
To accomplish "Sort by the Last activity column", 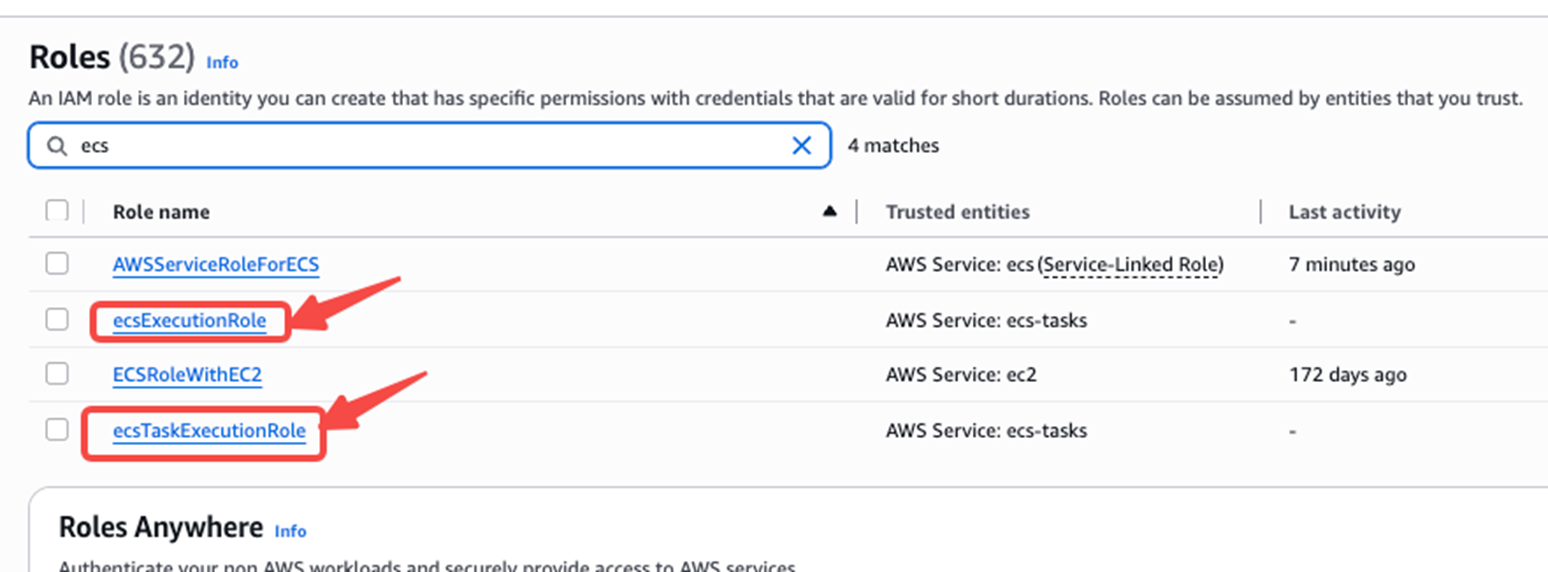I will (x=1344, y=212).
